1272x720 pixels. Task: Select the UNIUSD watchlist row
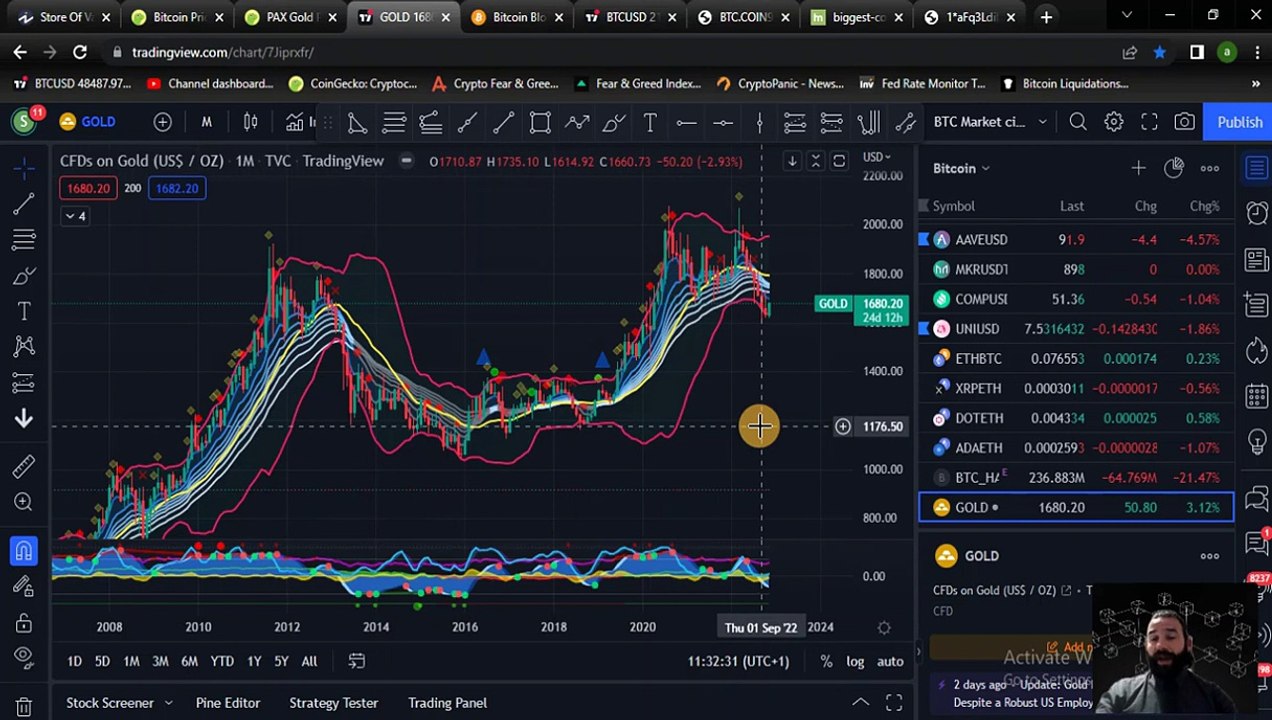point(1076,329)
